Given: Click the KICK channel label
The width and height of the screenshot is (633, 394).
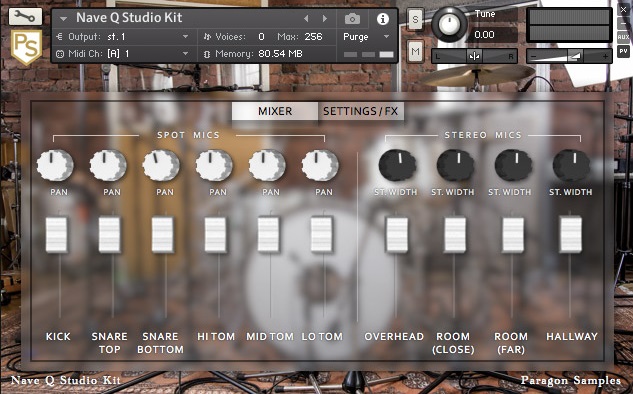Looking at the screenshot, I should point(58,336).
